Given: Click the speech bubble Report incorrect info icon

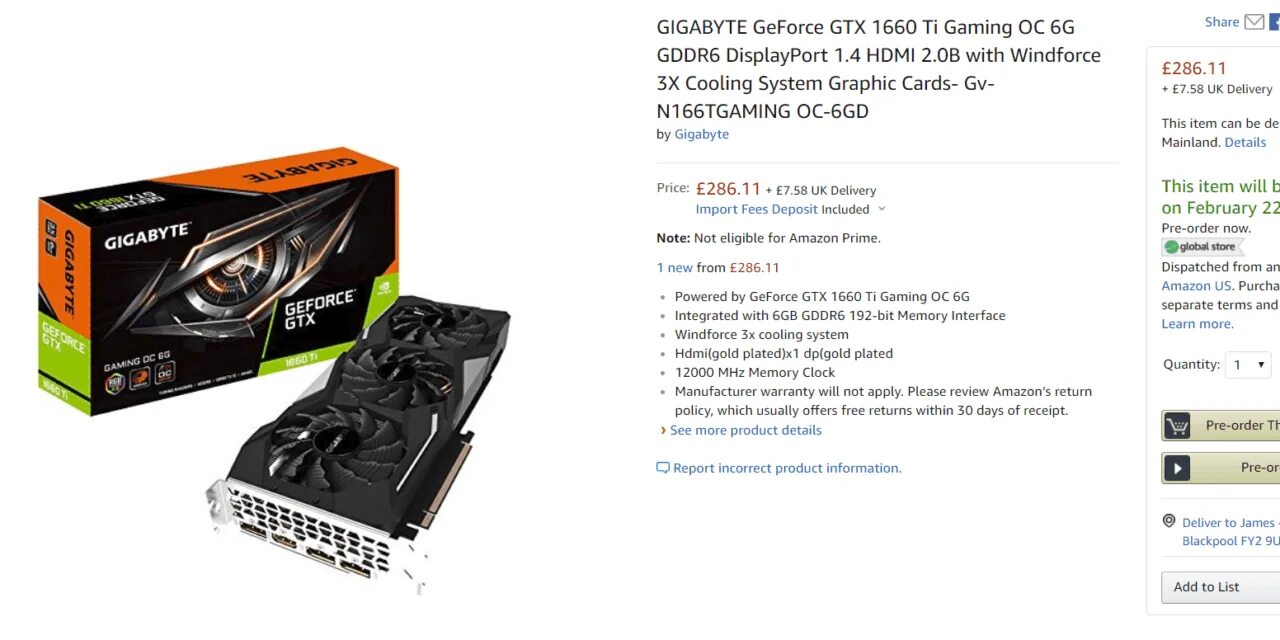Looking at the screenshot, I should 662,468.
